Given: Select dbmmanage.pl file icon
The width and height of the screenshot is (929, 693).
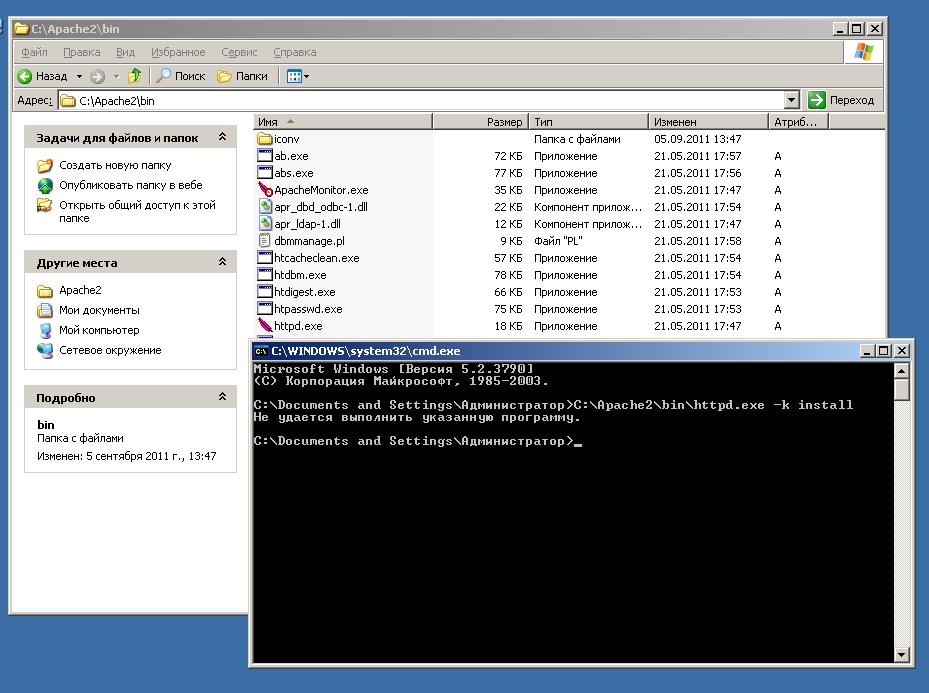Looking at the screenshot, I should pyautogui.click(x=265, y=241).
